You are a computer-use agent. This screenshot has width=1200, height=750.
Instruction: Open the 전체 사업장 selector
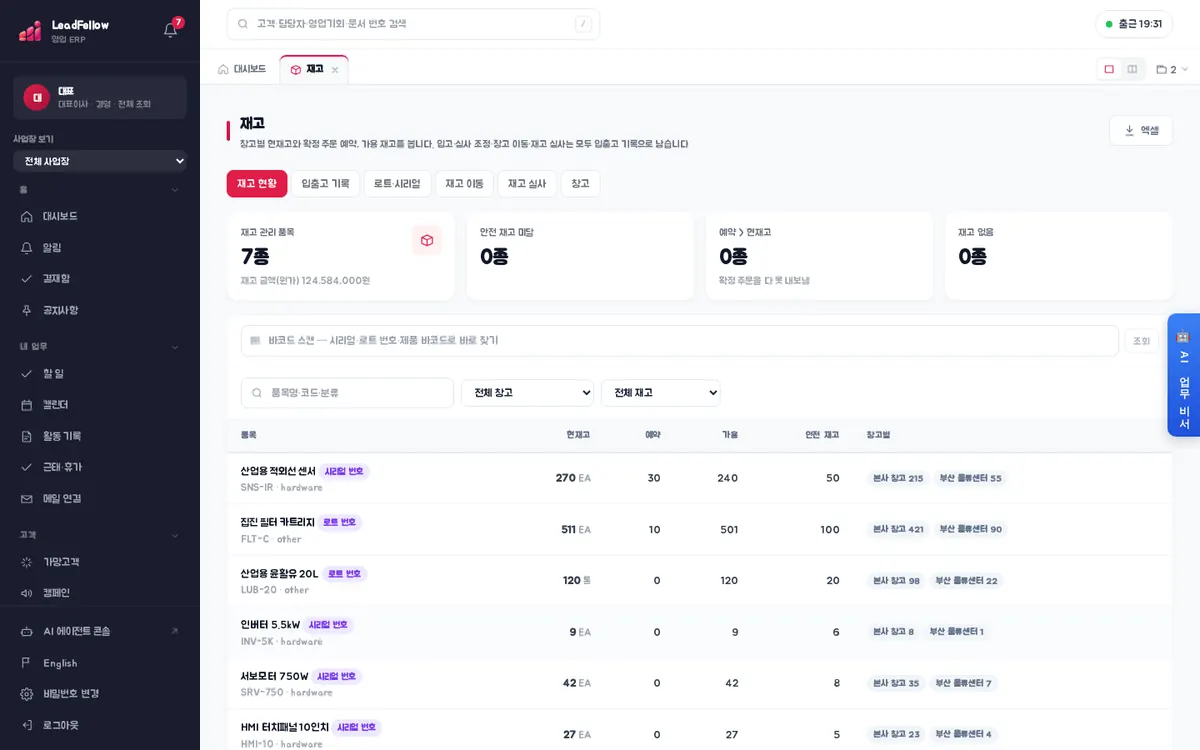tap(100, 161)
